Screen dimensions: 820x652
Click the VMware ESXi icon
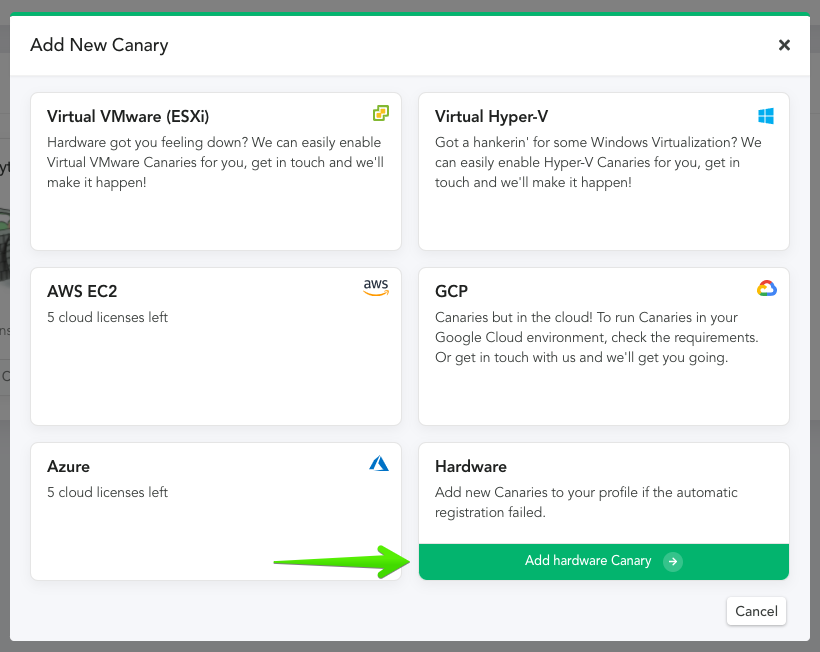tap(380, 114)
